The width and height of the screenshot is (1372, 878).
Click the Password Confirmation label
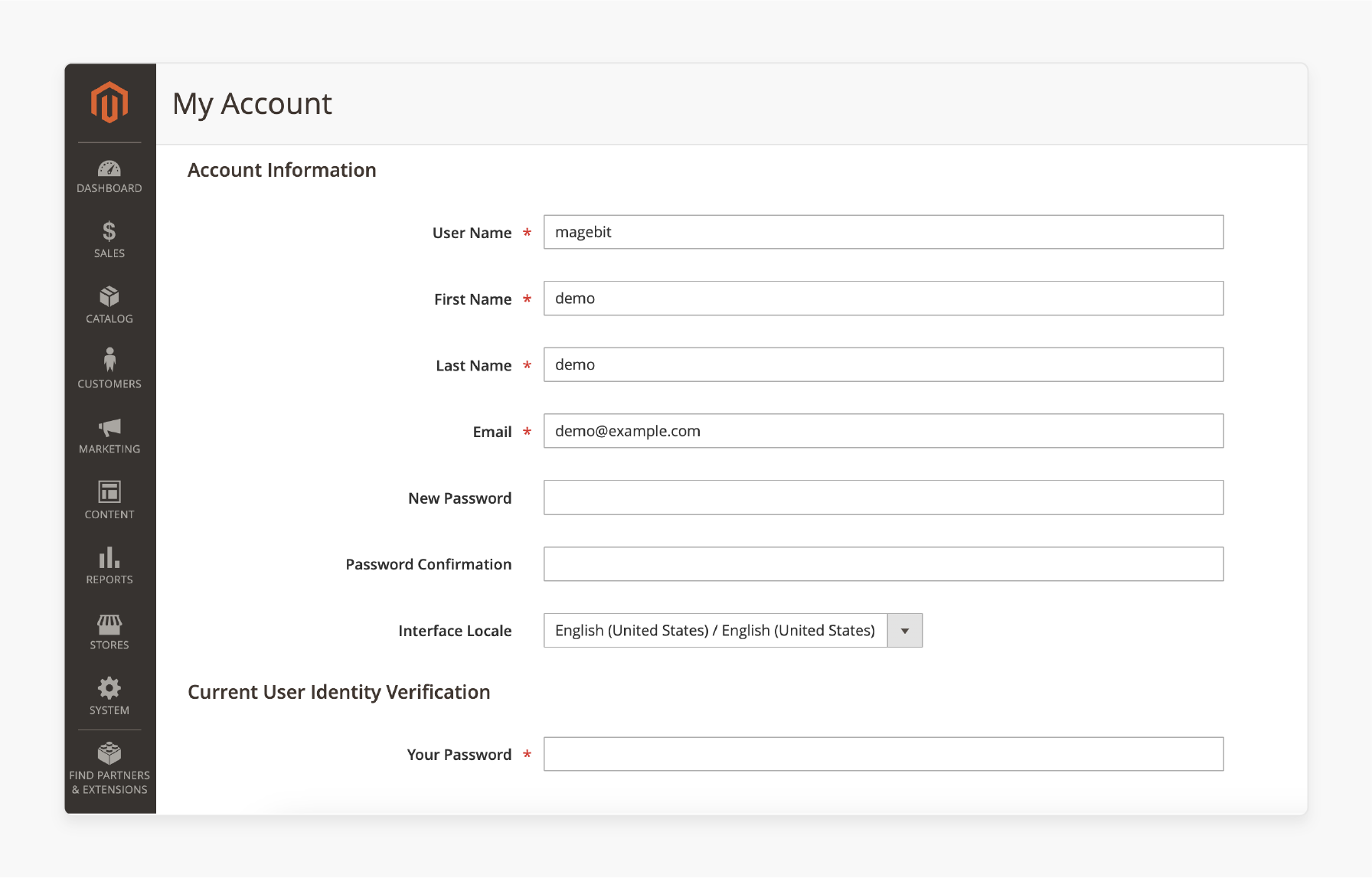[428, 564]
